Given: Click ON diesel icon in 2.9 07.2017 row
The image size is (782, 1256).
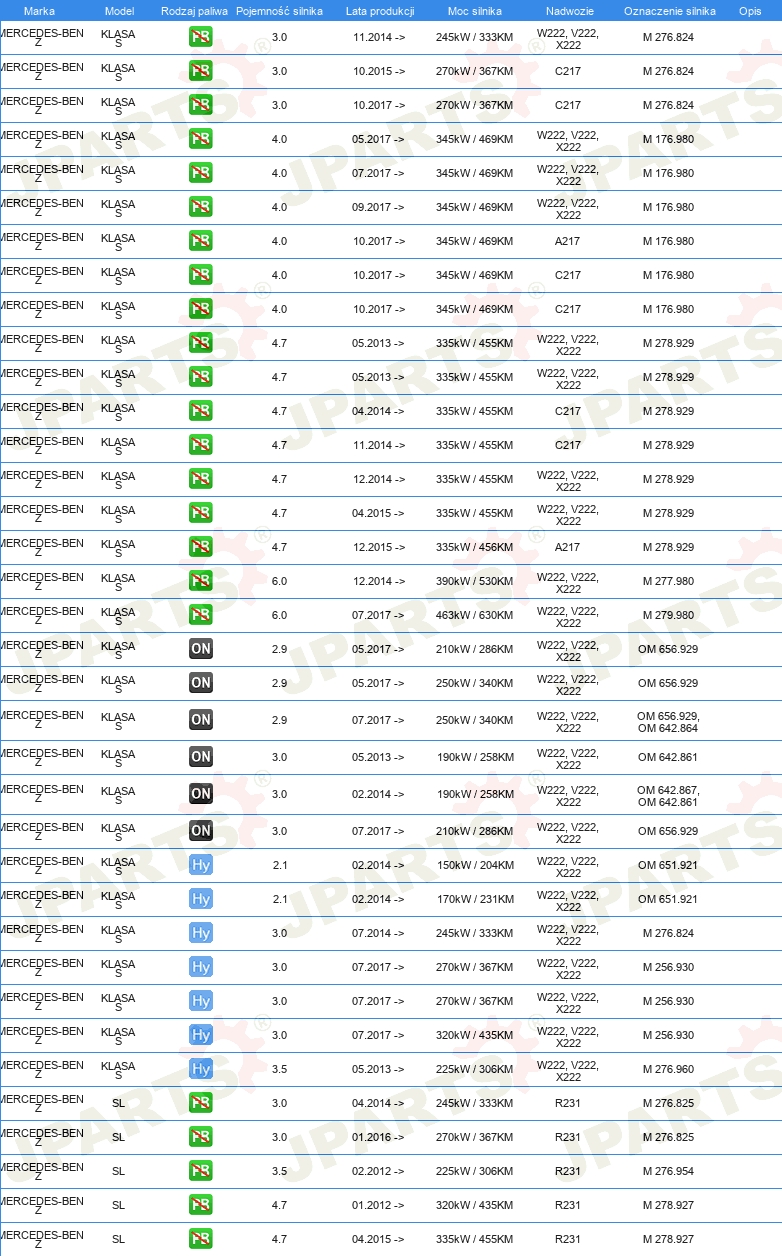Looking at the screenshot, I should (x=201, y=720).
